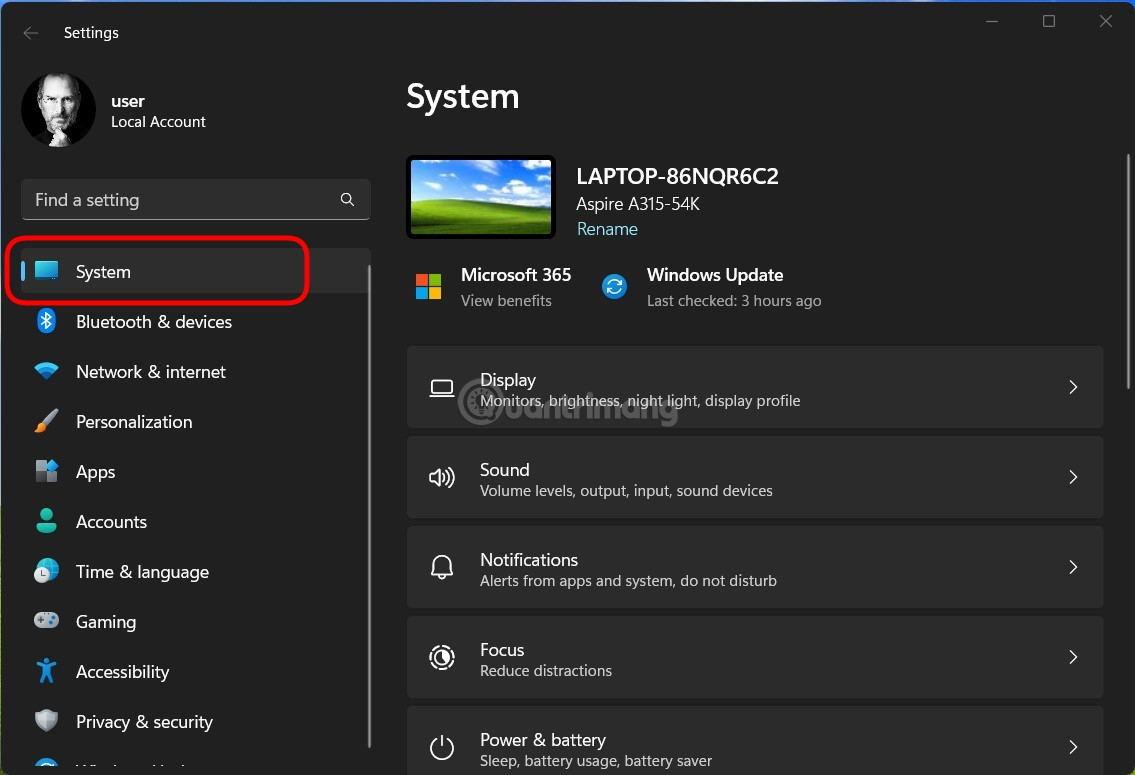This screenshot has width=1135, height=775.
Task: Click the Network & internet Wi-Fi icon
Action: (46, 371)
